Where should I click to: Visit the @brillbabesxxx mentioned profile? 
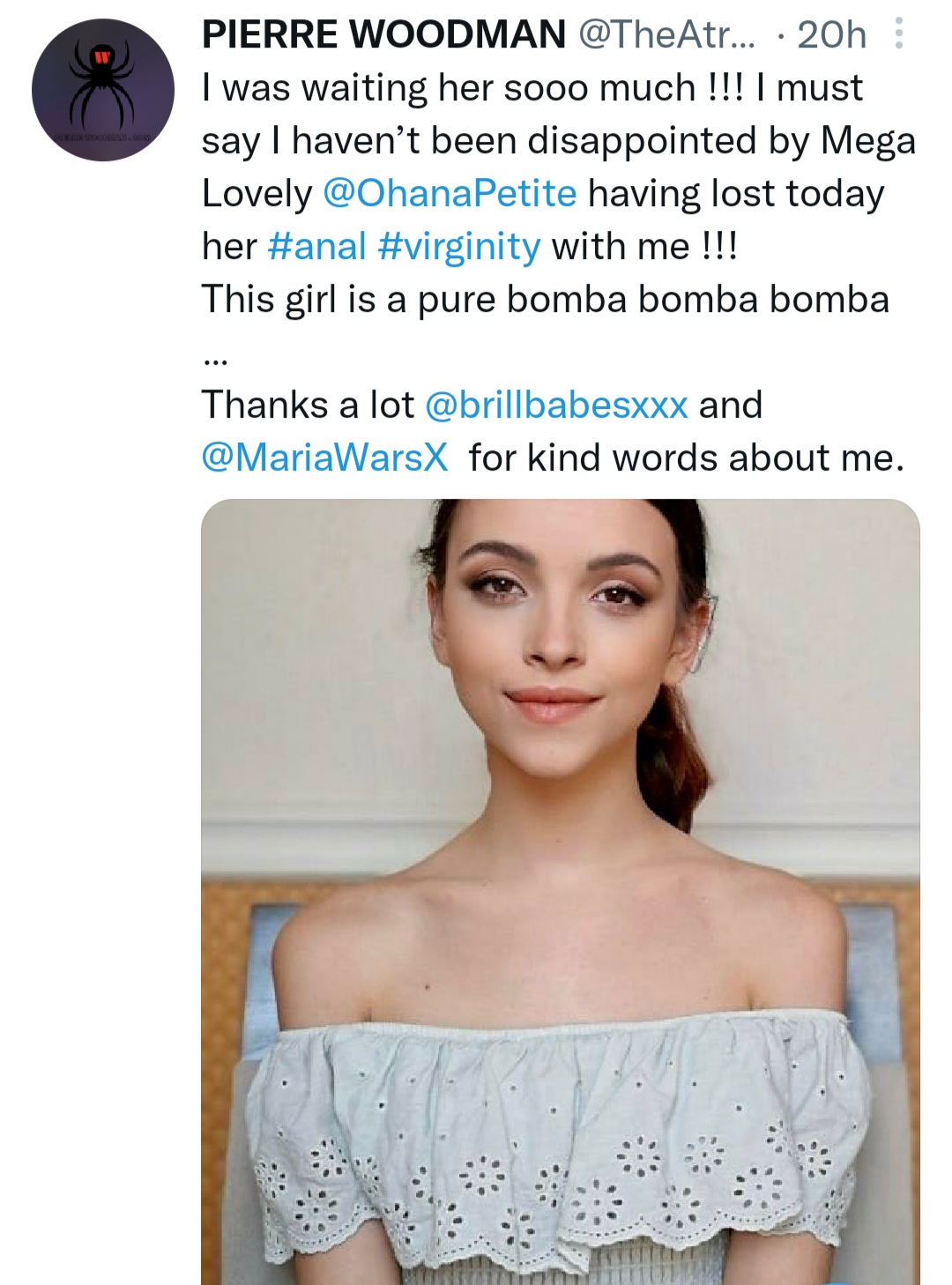coord(556,405)
